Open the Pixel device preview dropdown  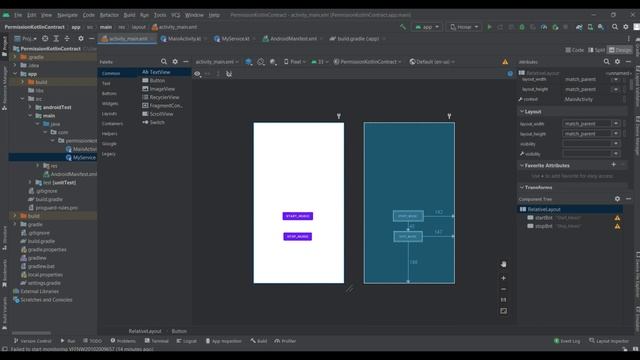coord(295,62)
